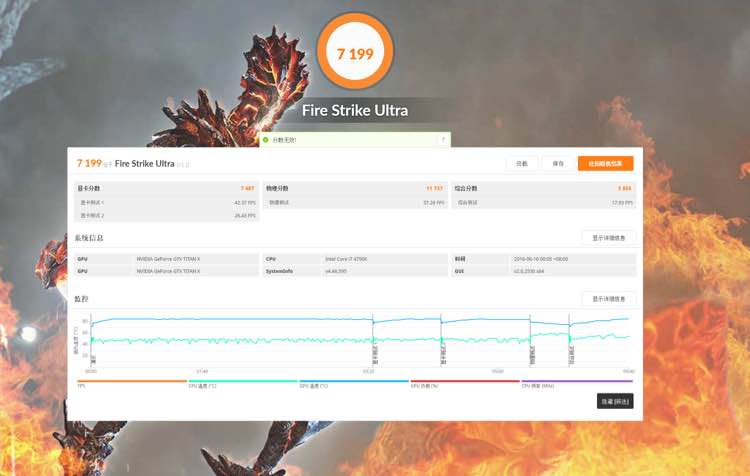The width and height of the screenshot is (750, 476).
Task: Click the system information (系统信息) heading
Action: click(x=89, y=238)
